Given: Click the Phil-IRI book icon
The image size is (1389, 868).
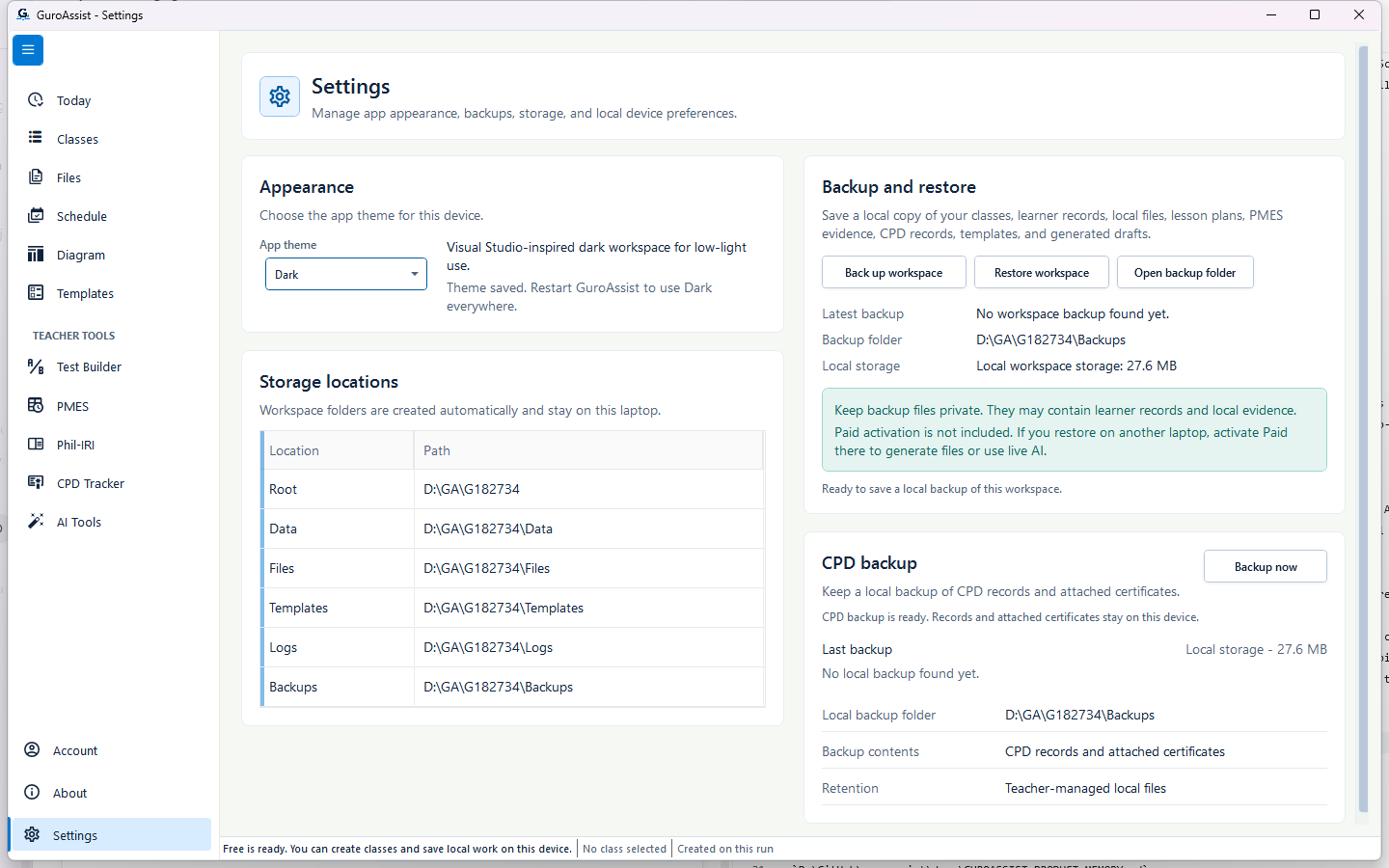Looking at the screenshot, I should point(36,445).
